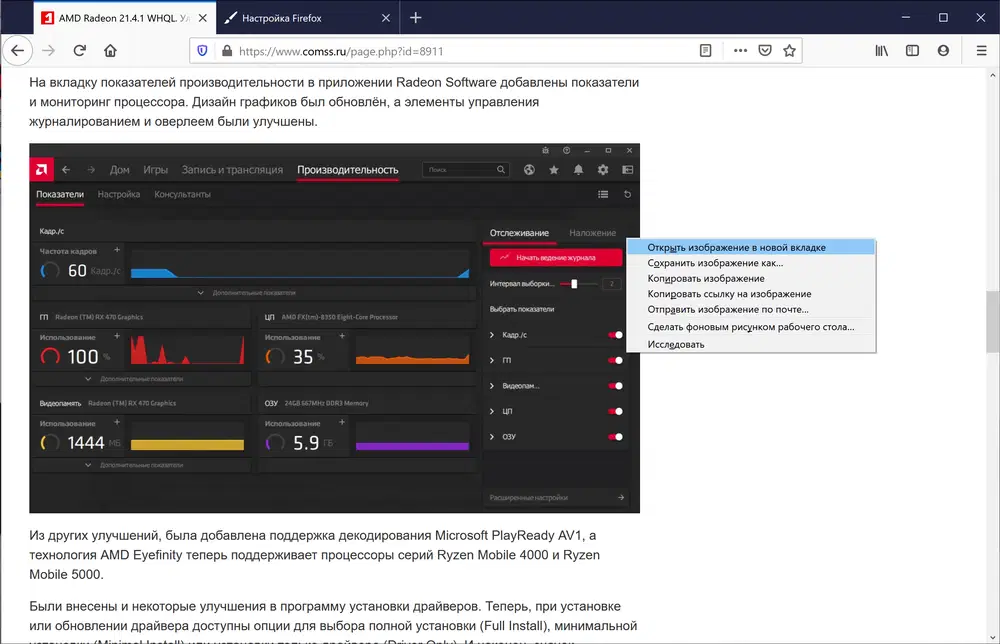Toggle the ГП metric switch
Viewport: 1000px width, 644px height.
(615, 360)
